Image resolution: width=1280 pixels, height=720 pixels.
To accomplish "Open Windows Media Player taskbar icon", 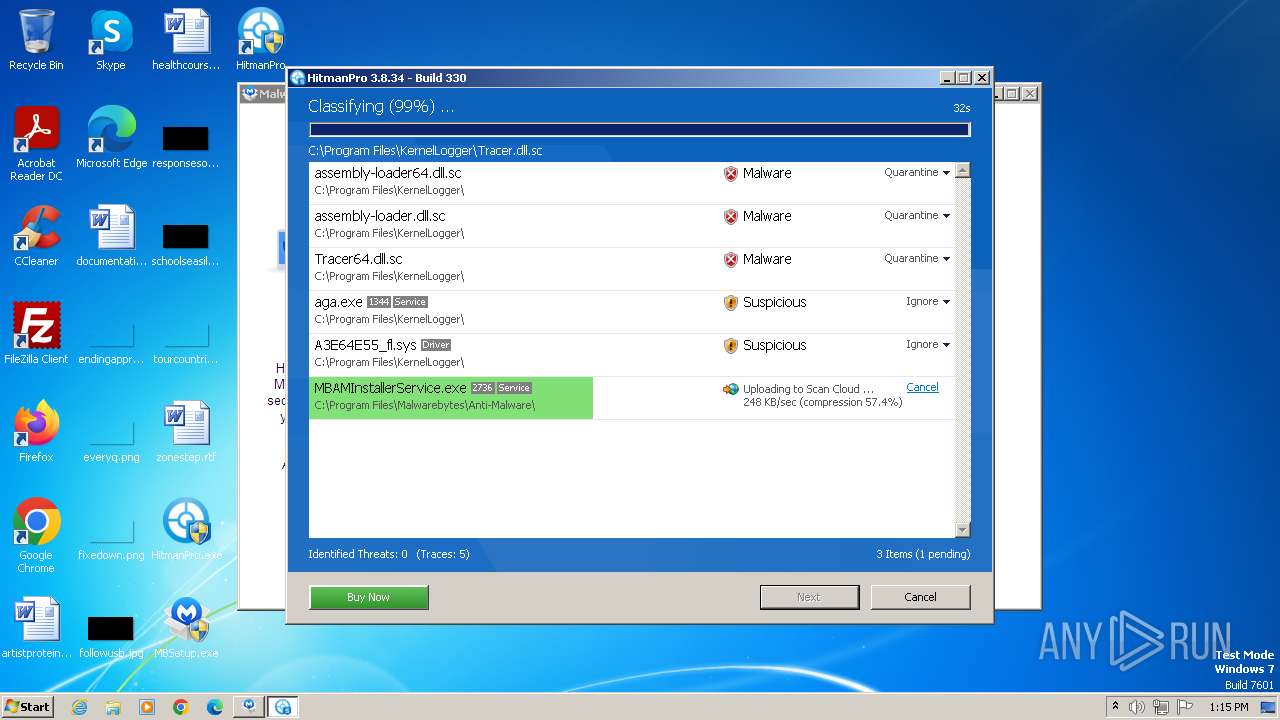I will (147, 707).
